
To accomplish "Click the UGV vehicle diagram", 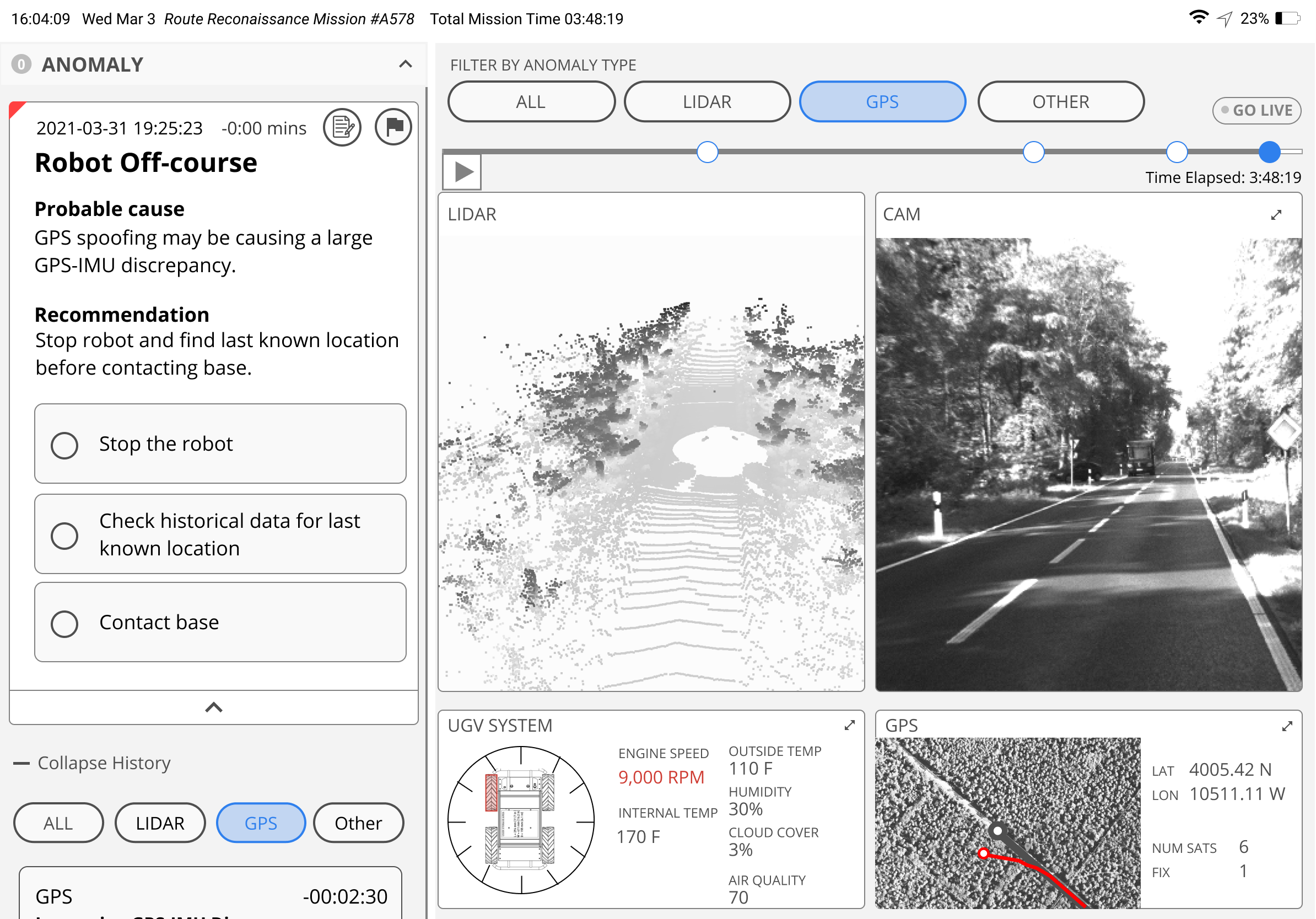I will coord(520,819).
